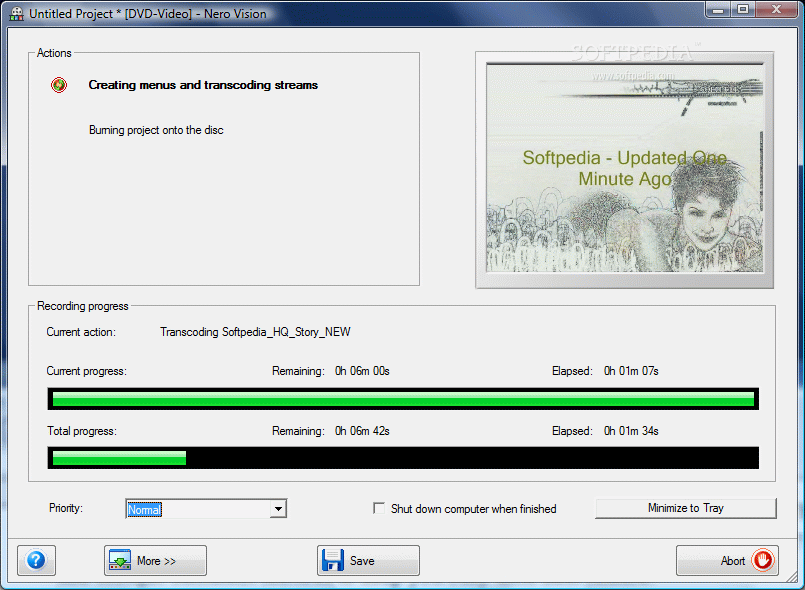The height and width of the screenshot is (590, 805).
Task: Select the Normal priority text field
Action: 196,510
